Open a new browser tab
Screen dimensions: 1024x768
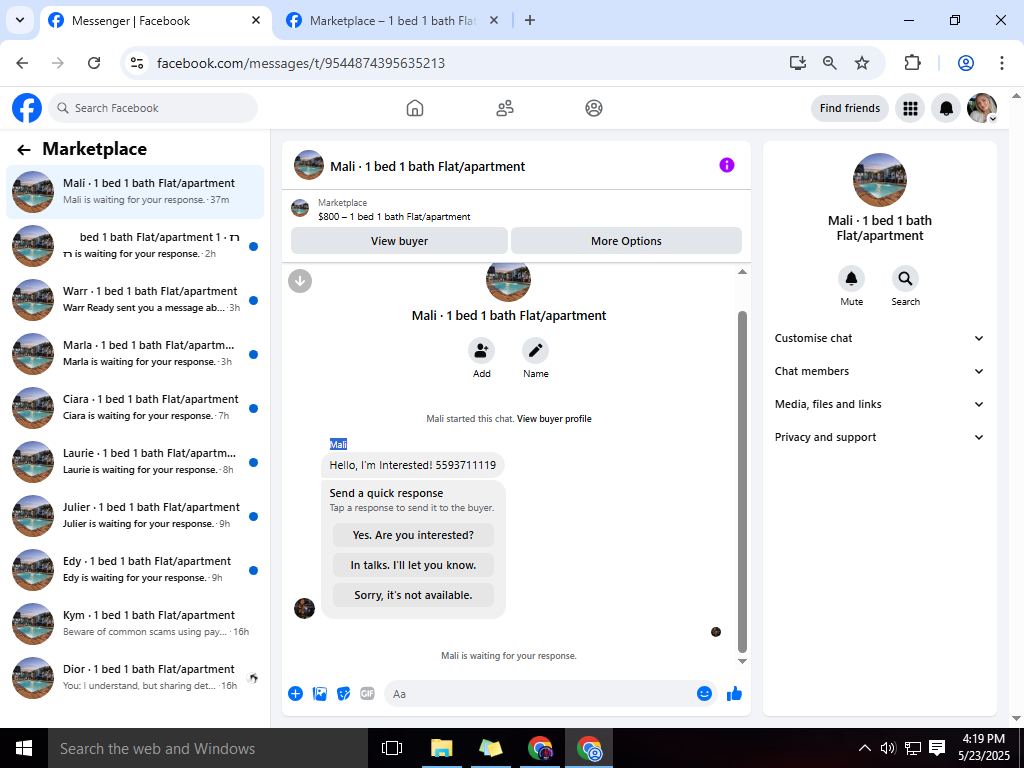[x=530, y=20]
